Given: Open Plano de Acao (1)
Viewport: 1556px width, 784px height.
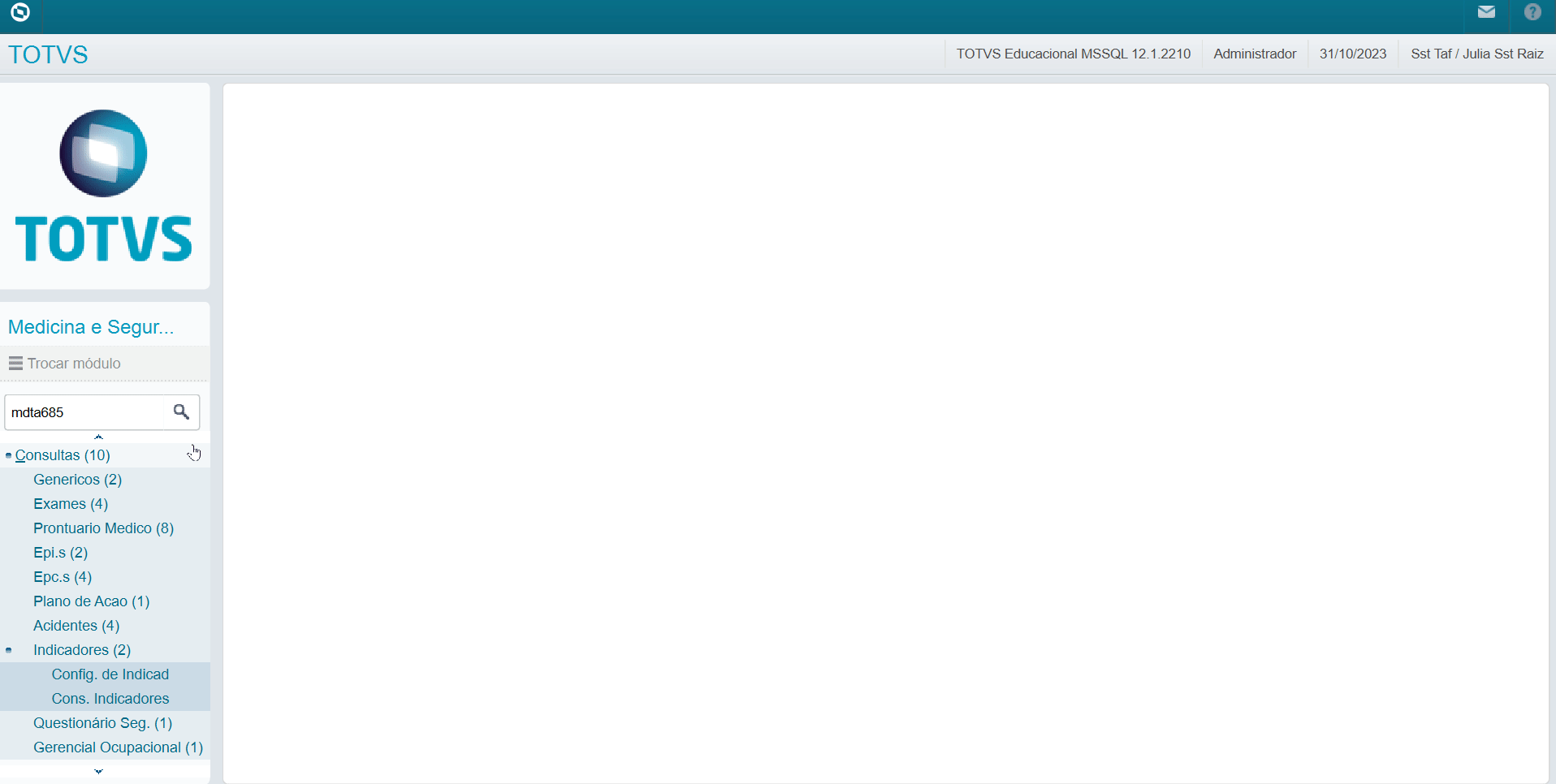Looking at the screenshot, I should (x=91, y=601).
